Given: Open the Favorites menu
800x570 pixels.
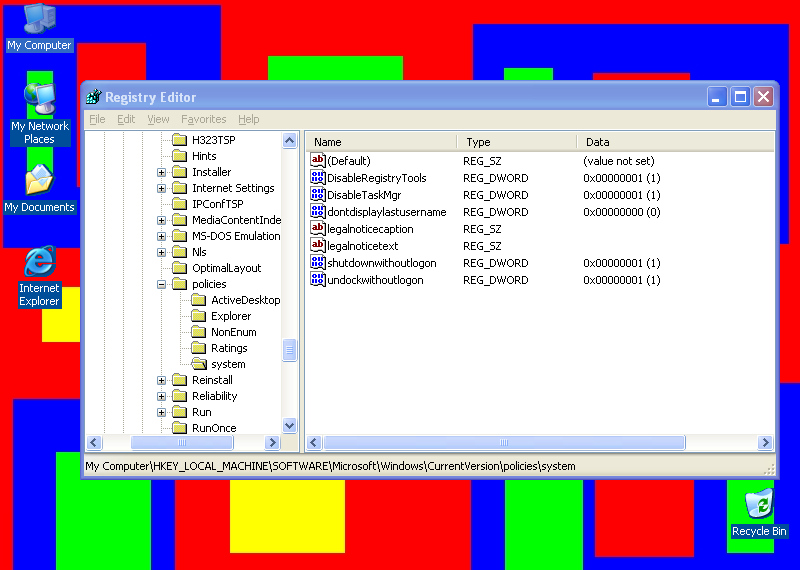Looking at the screenshot, I should pyautogui.click(x=204, y=119).
